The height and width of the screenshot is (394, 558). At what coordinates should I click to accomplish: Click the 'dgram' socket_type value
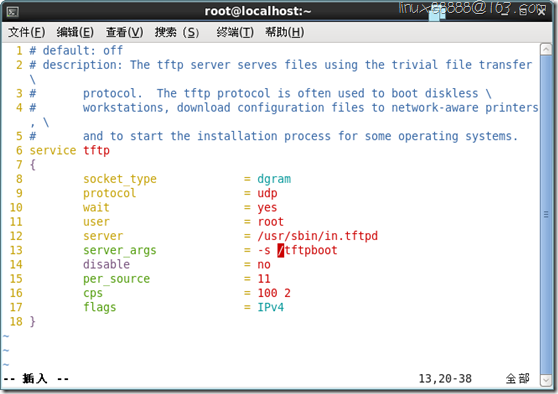274,179
